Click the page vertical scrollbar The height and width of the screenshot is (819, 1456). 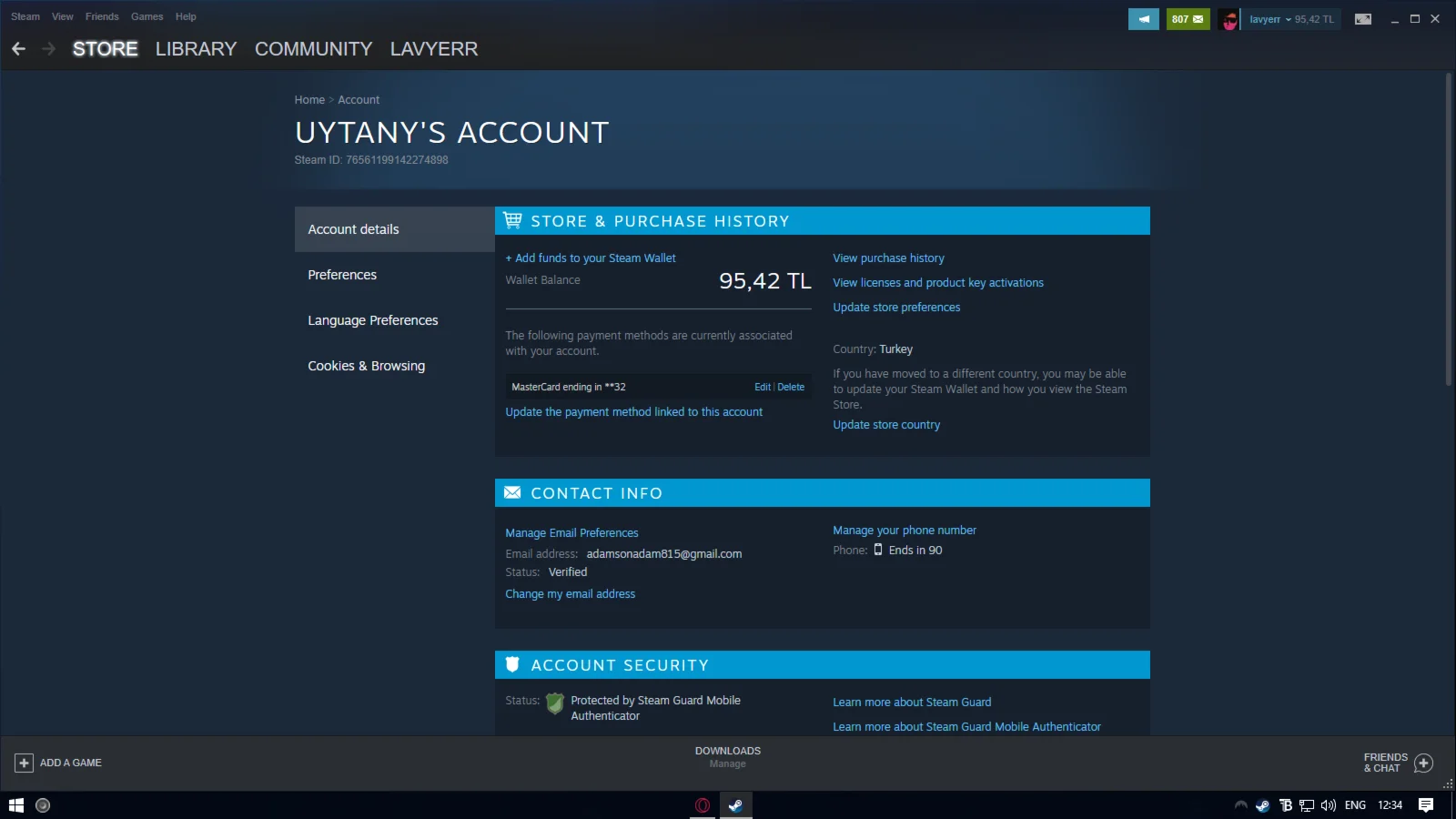coord(1449,227)
